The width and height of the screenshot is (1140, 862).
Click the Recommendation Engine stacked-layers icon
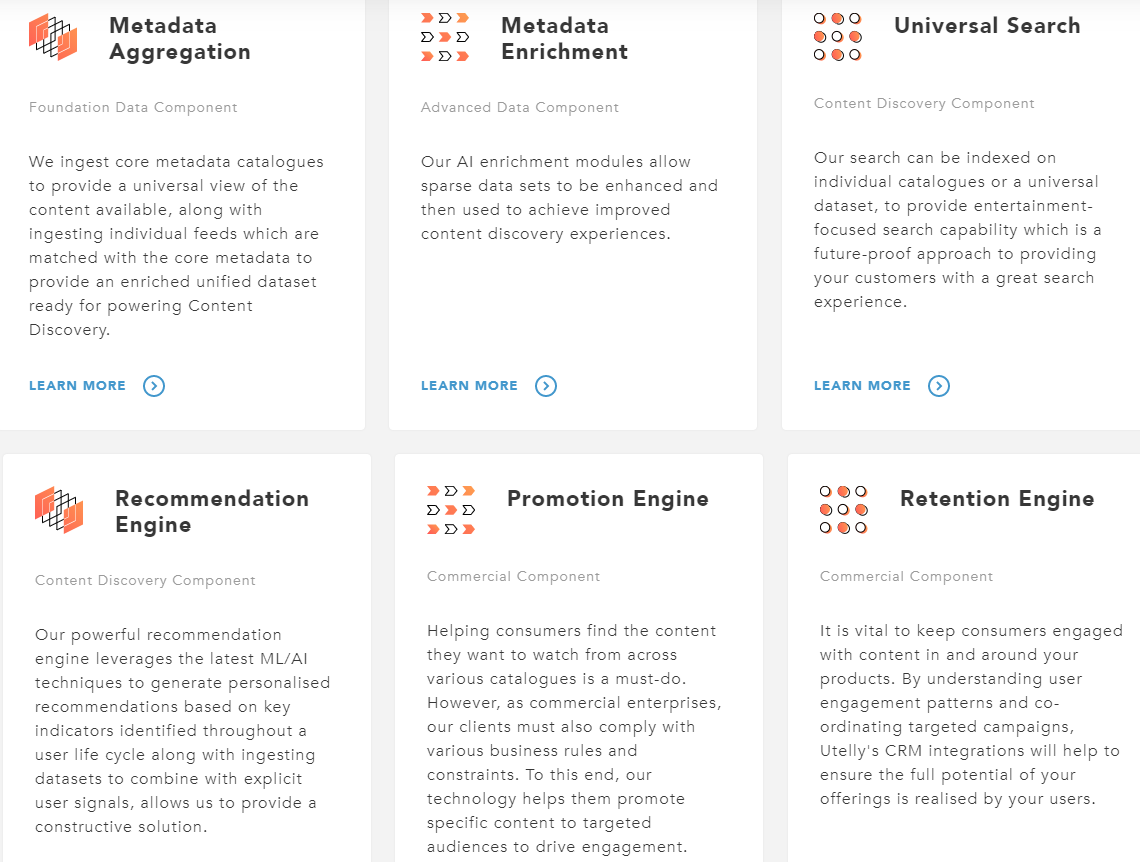59,510
